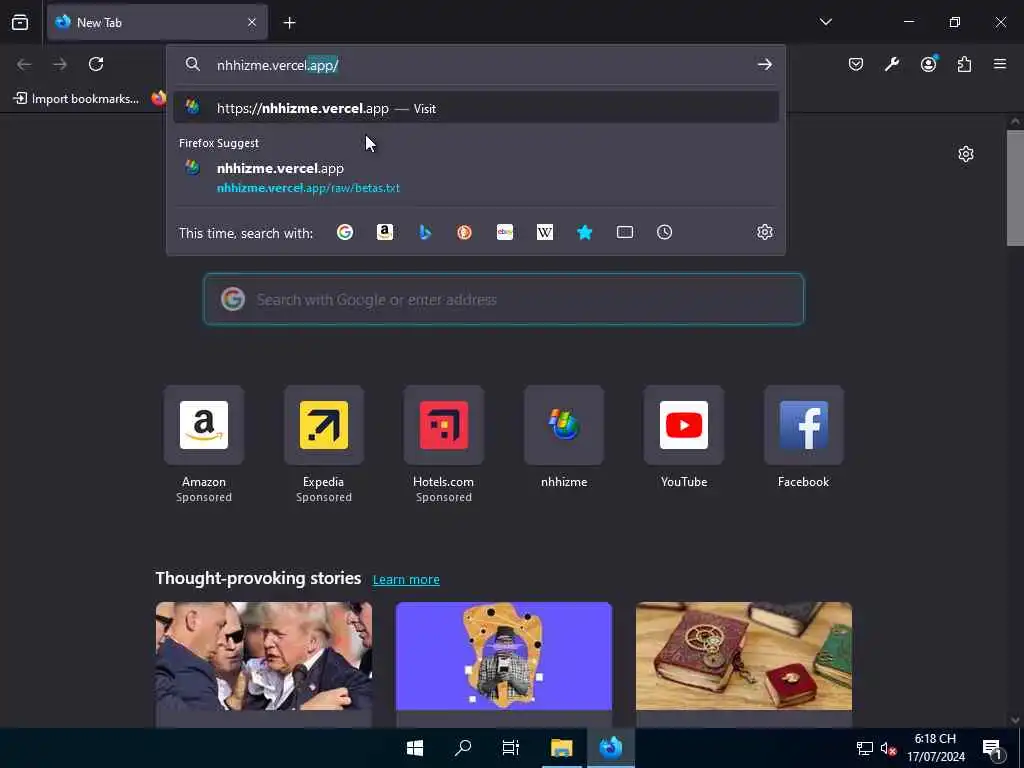This screenshot has width=1024, height=768.
Task: Open the network status tray icon
Action: (865, 748)
